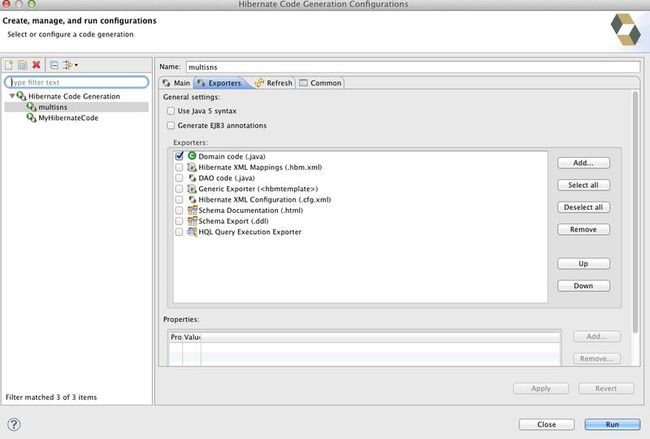
Task: Click the Close button
Action: [546, 424]
